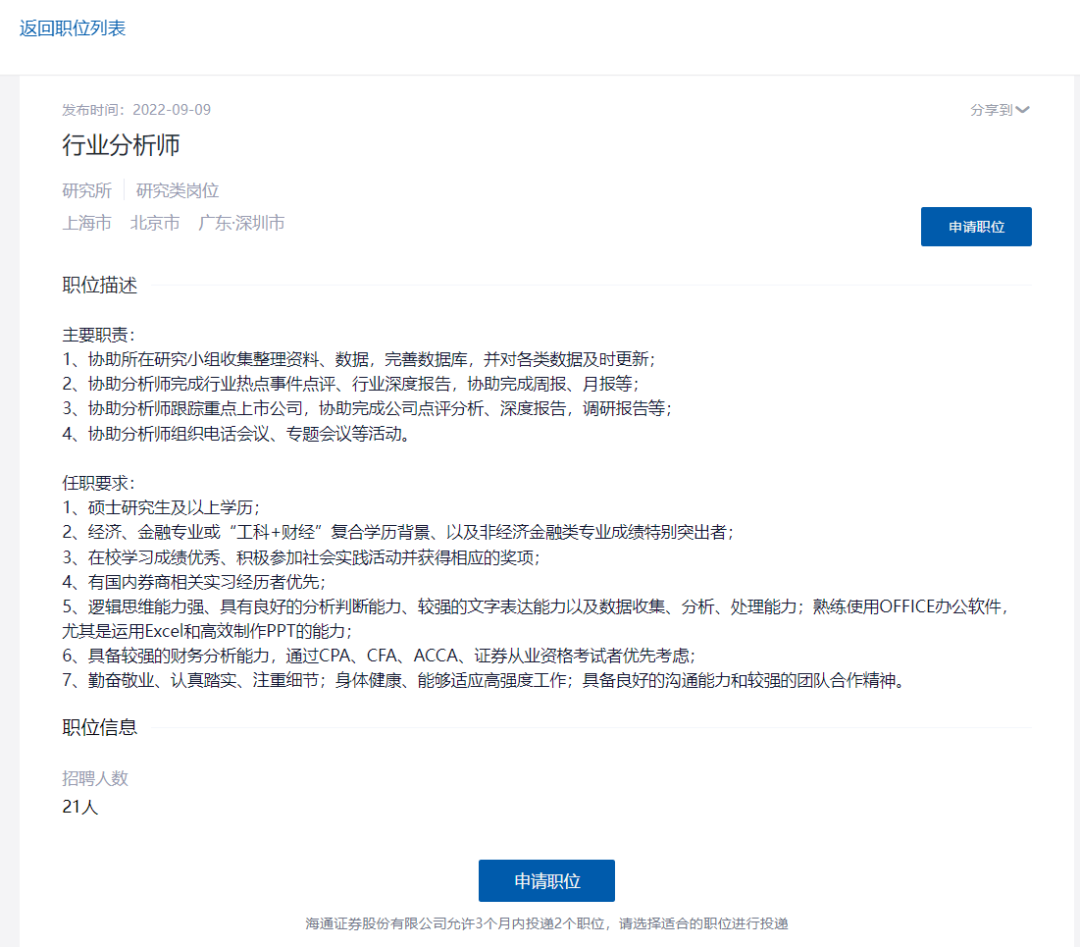This screenshot has width=1080, height=947.
Task: Open the 返回职位列表 link
Action: (x=71, y=31)
